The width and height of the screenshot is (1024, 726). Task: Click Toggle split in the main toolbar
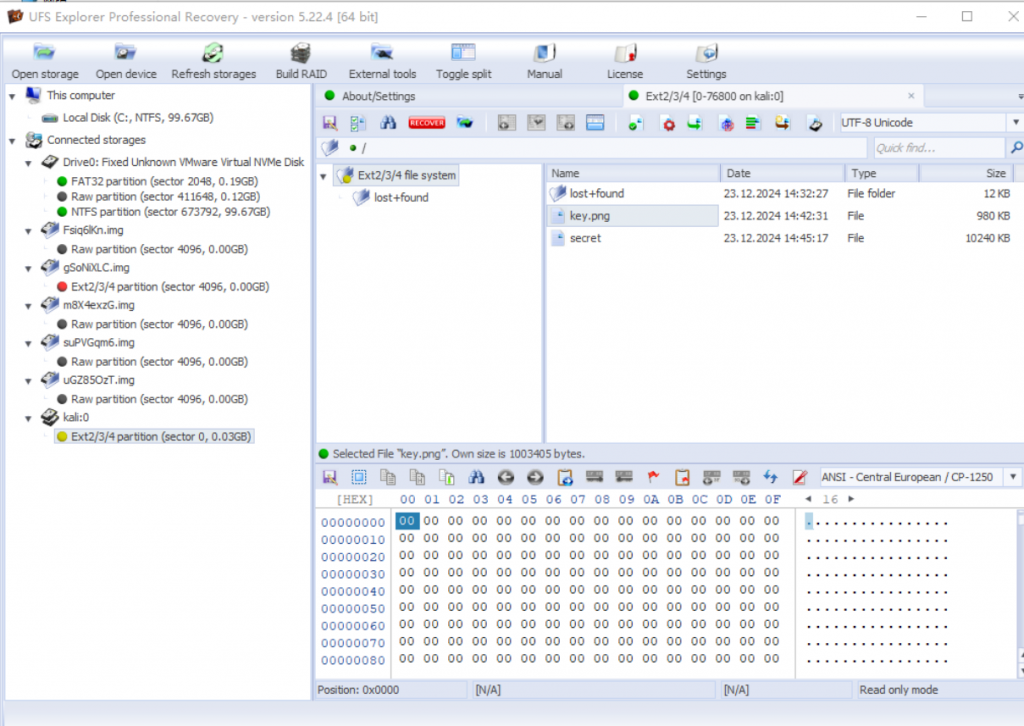click(x=464, y=61)
